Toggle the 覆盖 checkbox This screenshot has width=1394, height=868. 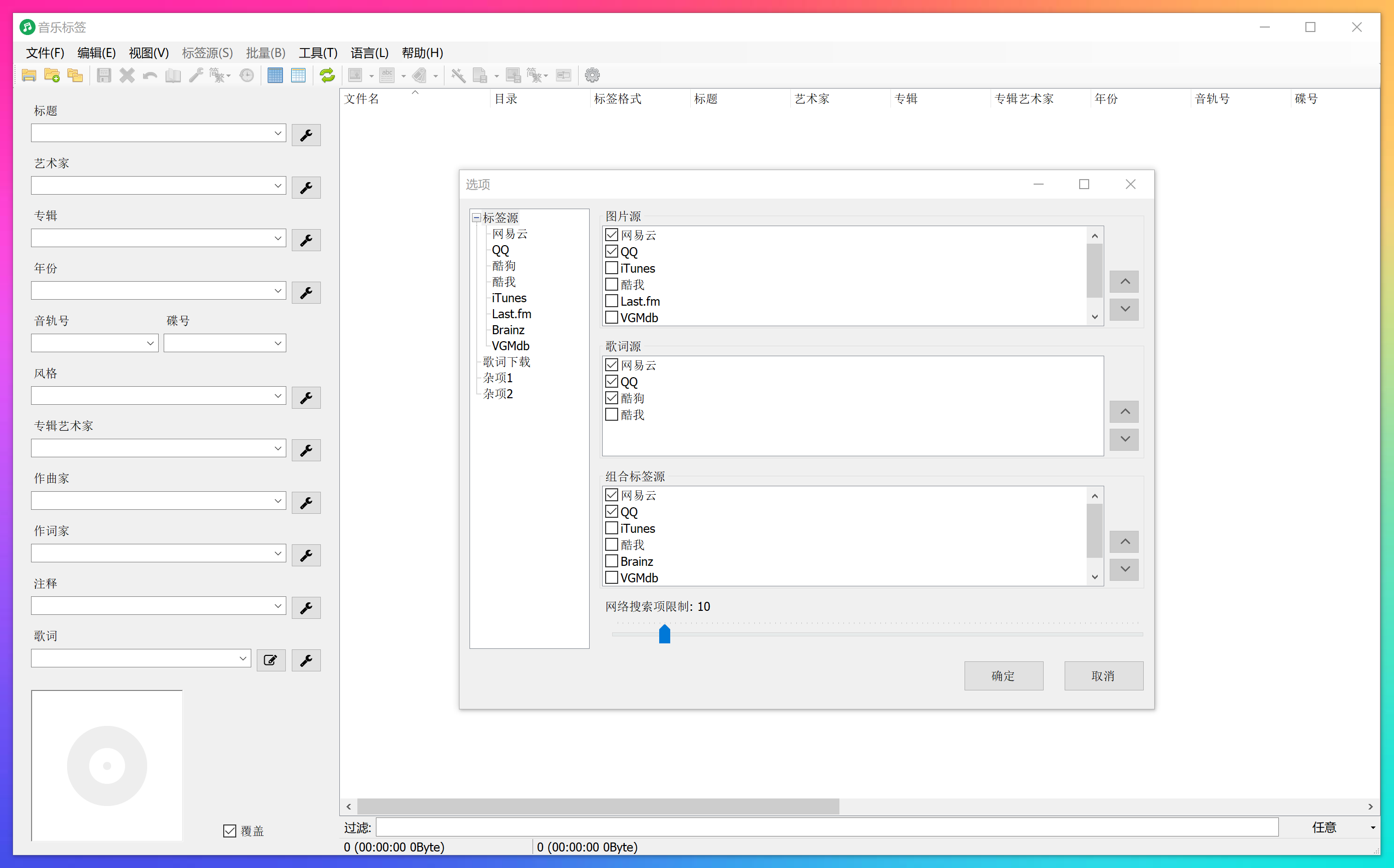[230, 830]
